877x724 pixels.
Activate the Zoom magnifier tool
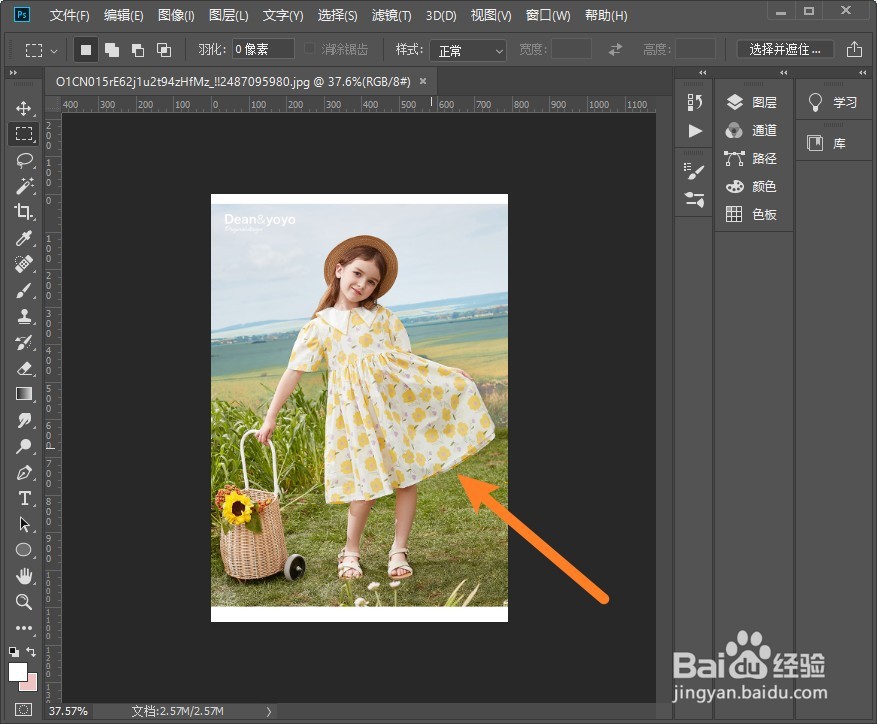pyautogui.click(x=24, y=602)
